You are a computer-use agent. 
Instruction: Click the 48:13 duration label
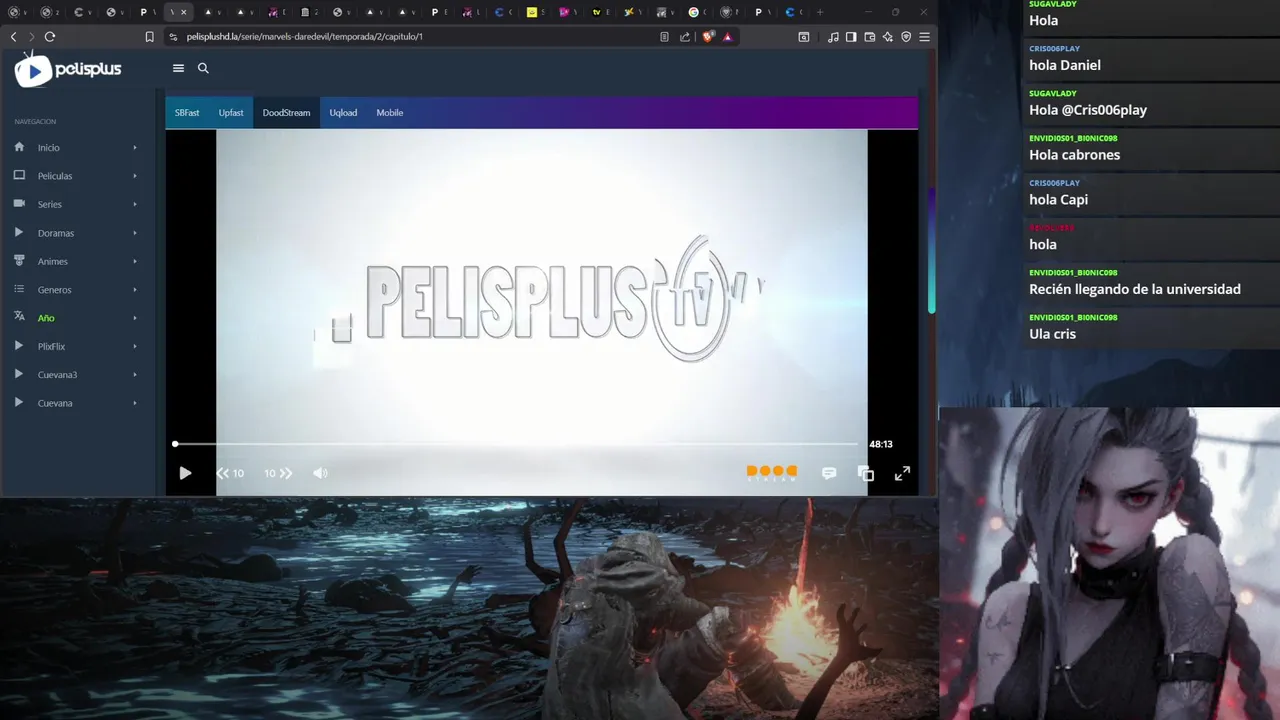point(881,444)
